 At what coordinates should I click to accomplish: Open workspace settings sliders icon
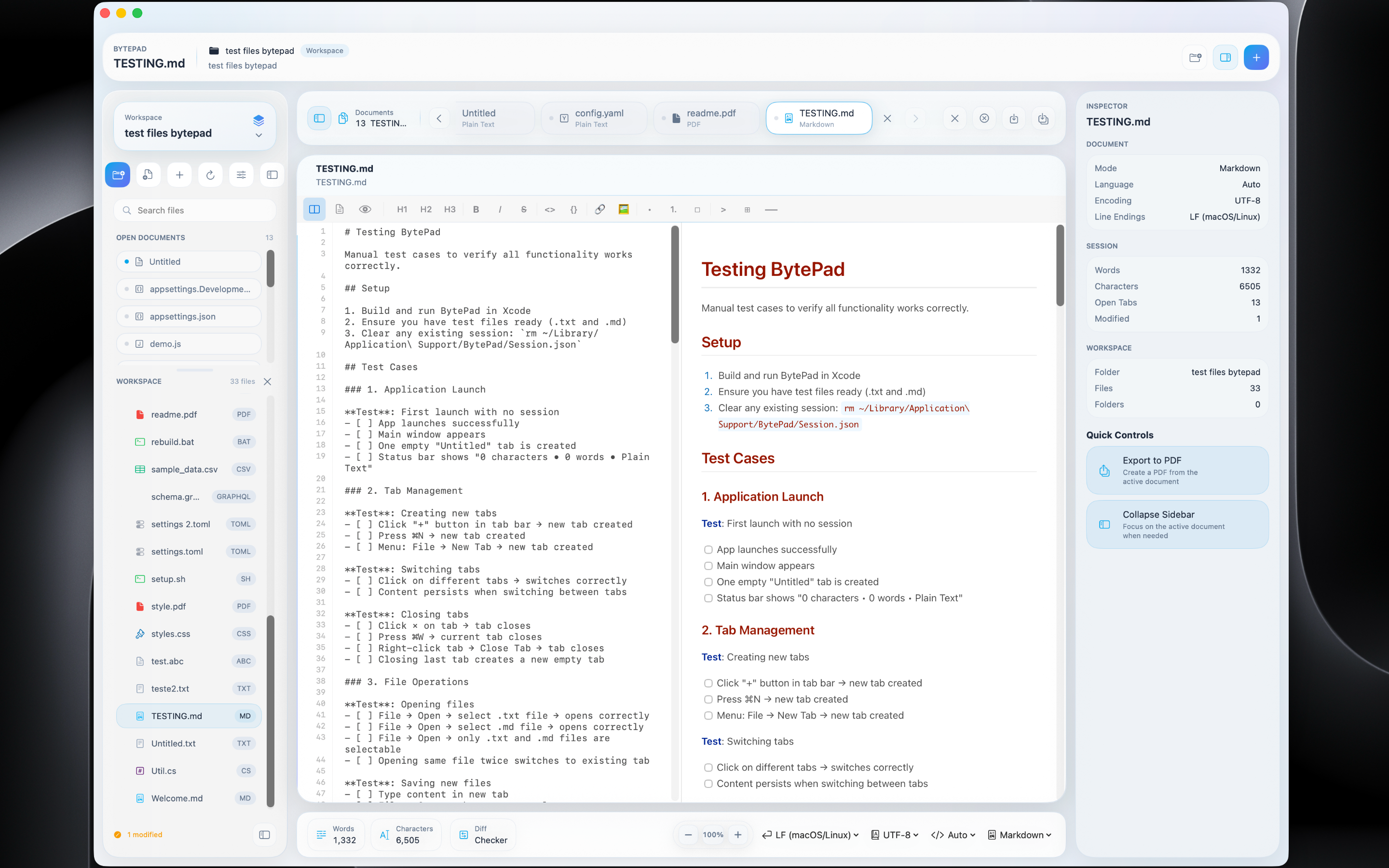(241, 175)
